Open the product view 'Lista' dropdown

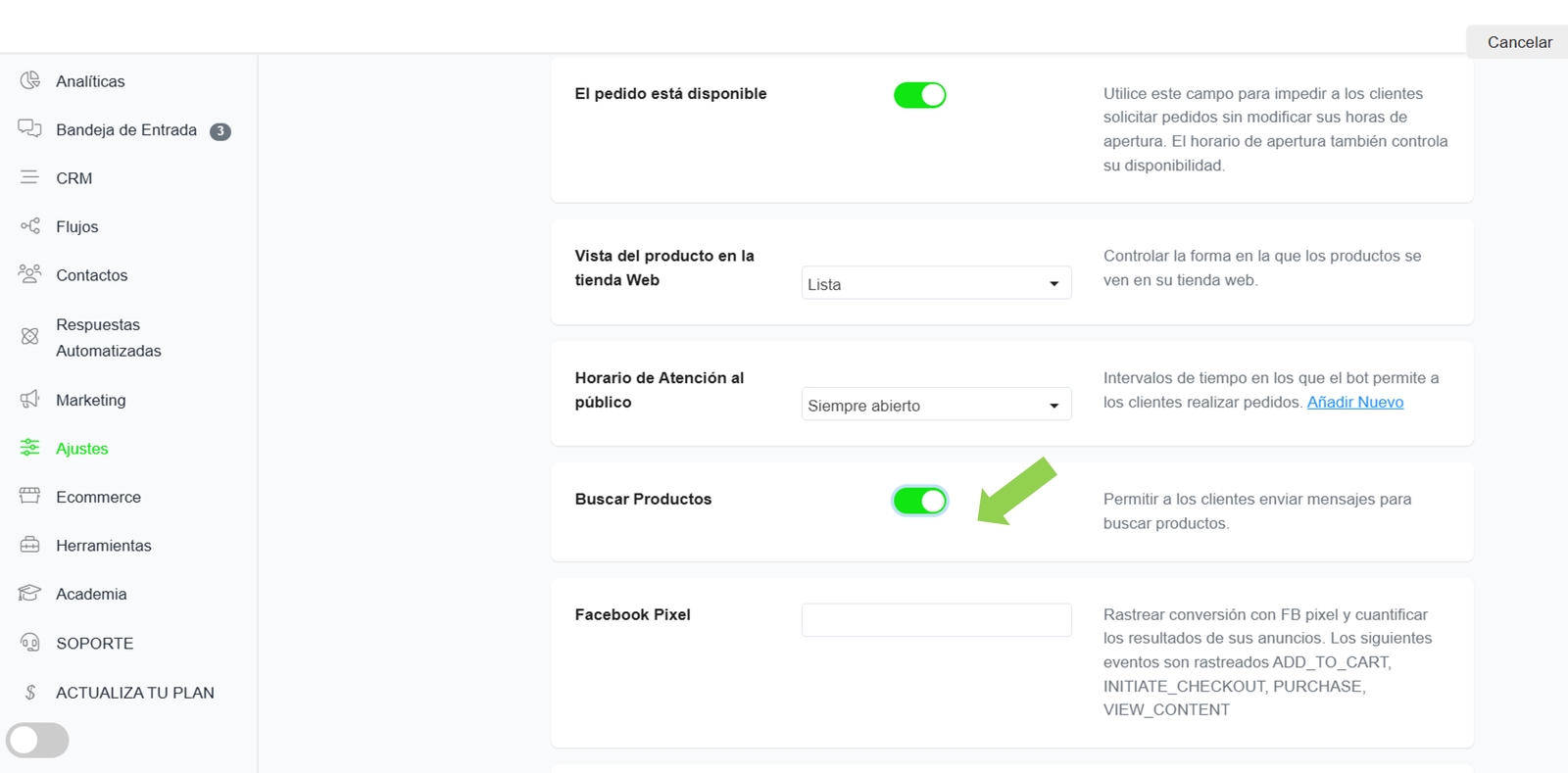(x=936, y=283)
